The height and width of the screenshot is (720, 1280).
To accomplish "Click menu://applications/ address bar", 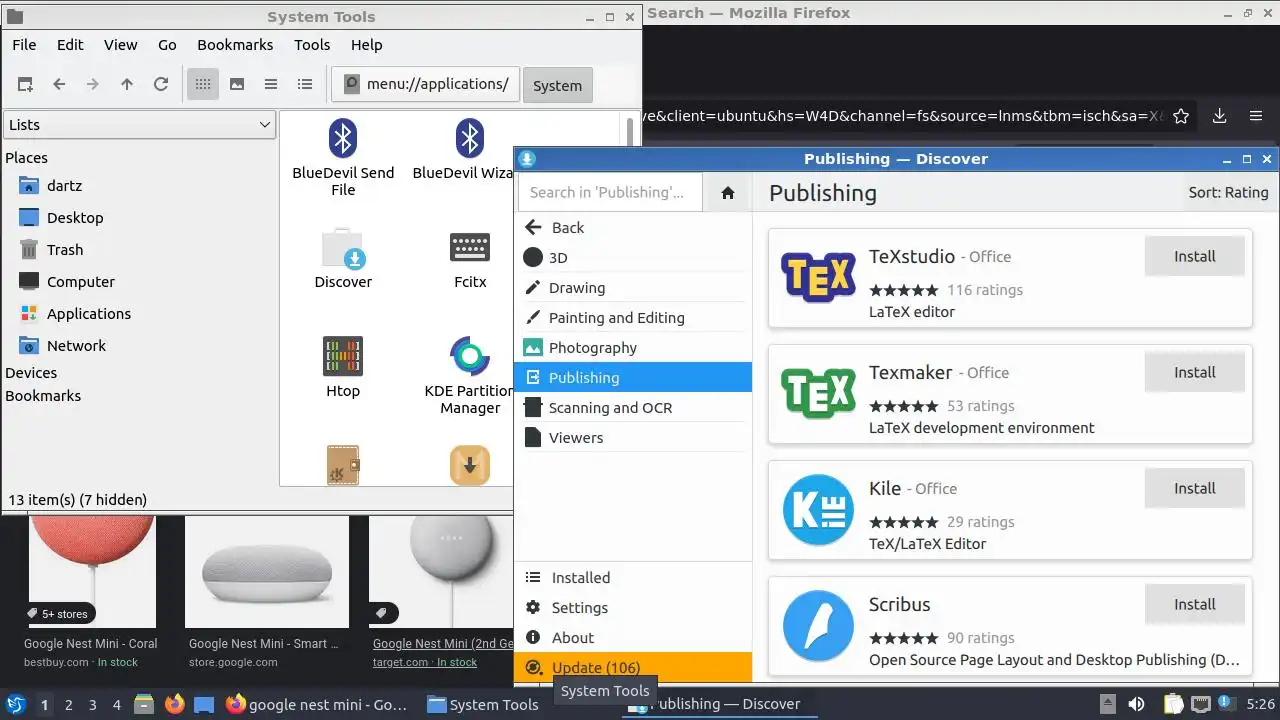I will tap(425, 85).
